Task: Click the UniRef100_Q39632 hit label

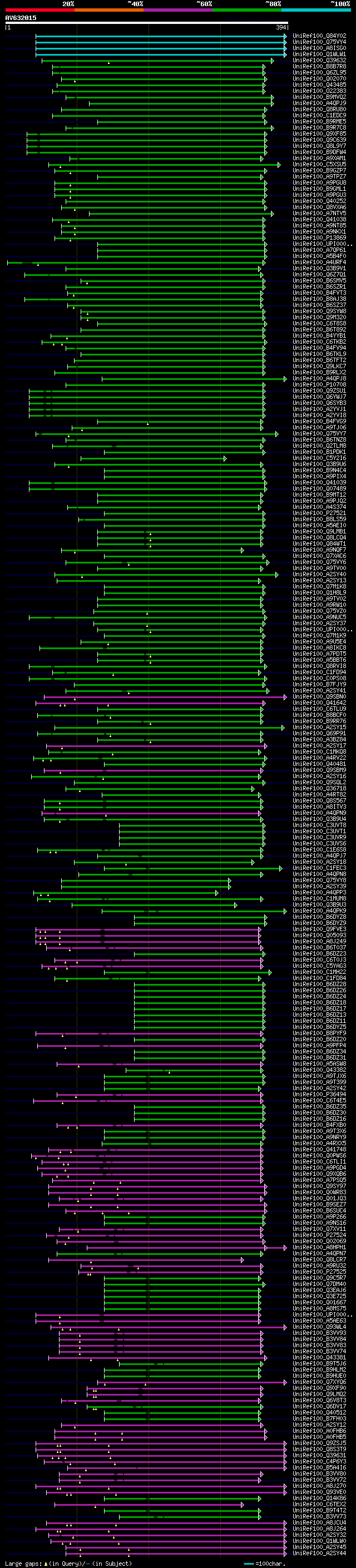Action: point(319,60)
